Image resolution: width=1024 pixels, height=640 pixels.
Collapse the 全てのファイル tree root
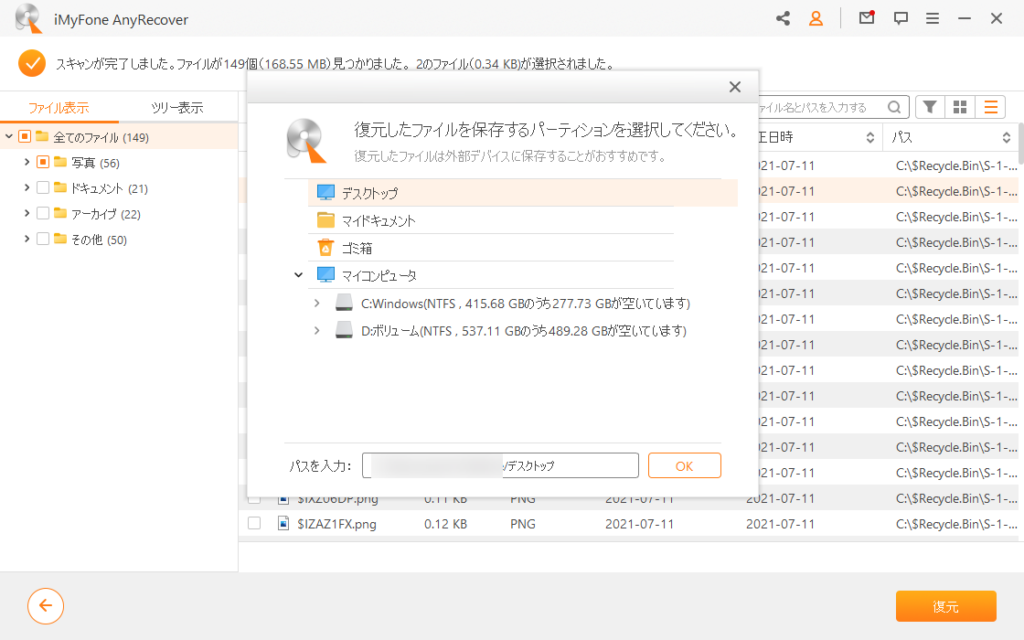(x=8, y=136)
